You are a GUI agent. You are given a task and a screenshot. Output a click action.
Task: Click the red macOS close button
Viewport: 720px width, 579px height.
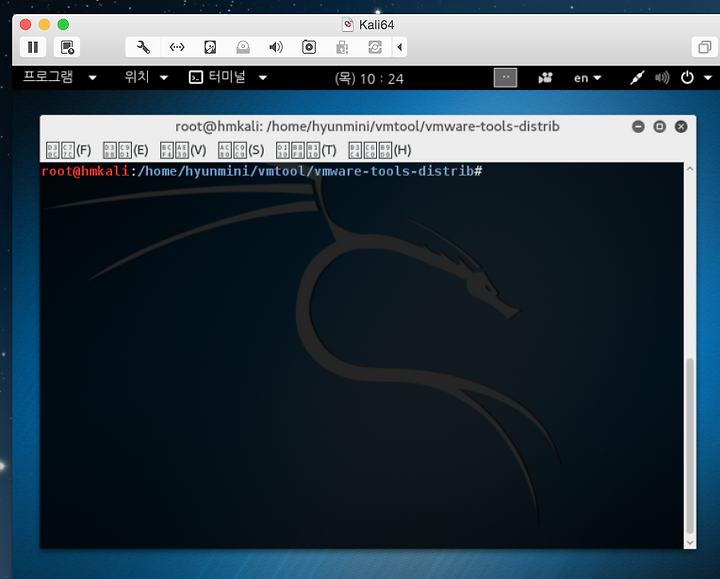point(25,24)
